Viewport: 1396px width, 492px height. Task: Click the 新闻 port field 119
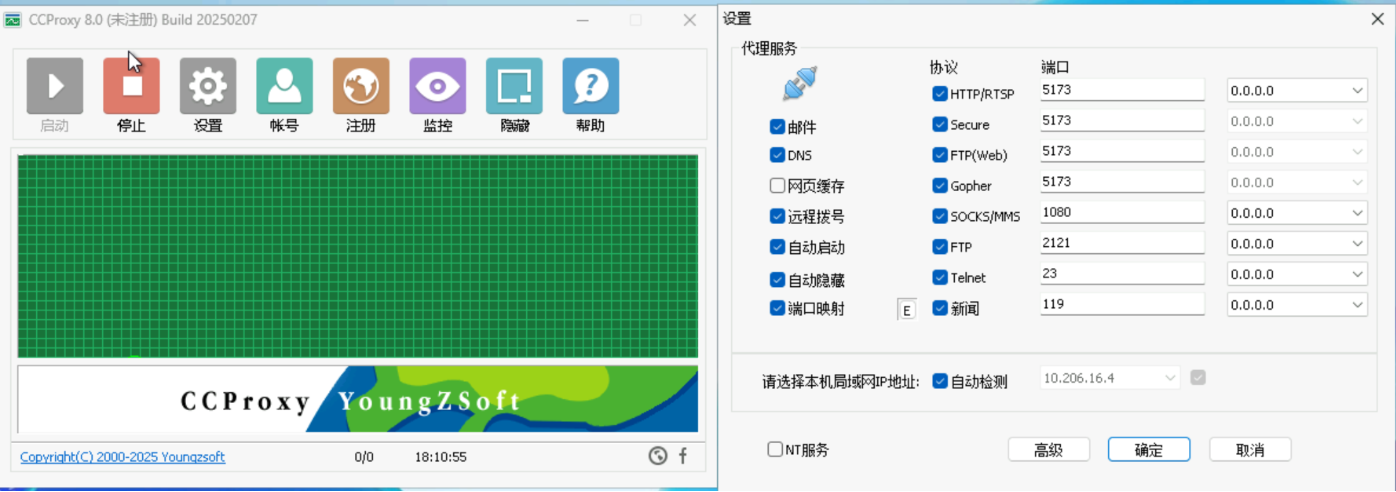[x=1122, y=304]
